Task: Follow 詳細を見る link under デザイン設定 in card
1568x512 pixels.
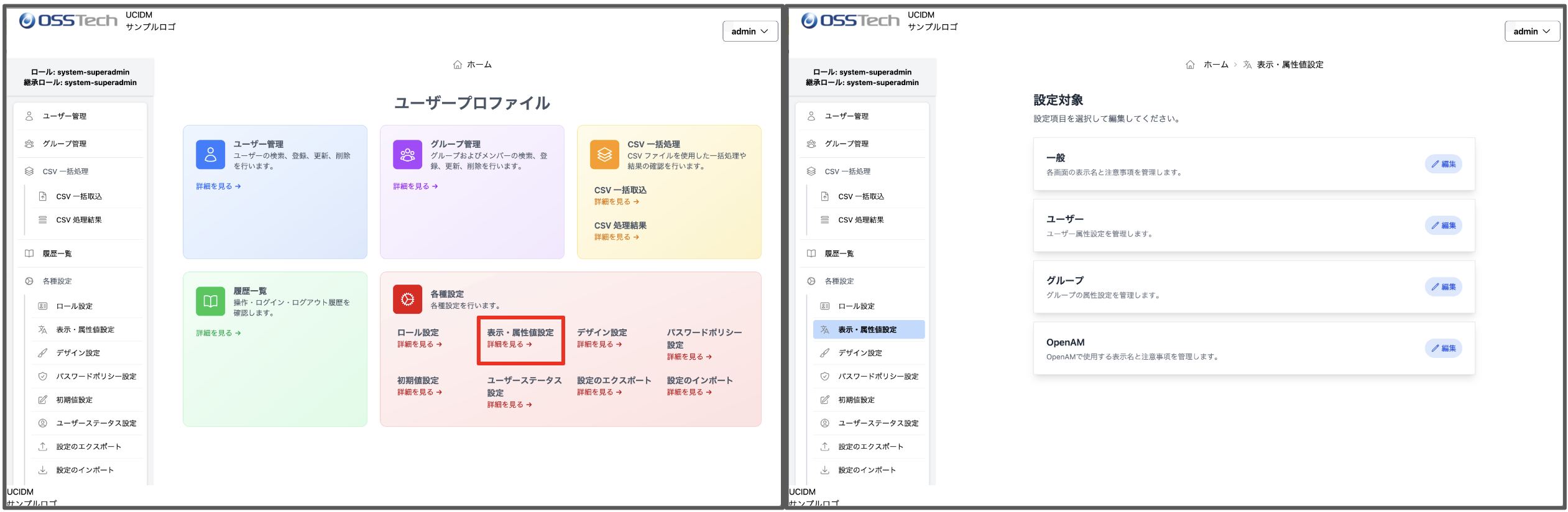Action: point(599,344)
